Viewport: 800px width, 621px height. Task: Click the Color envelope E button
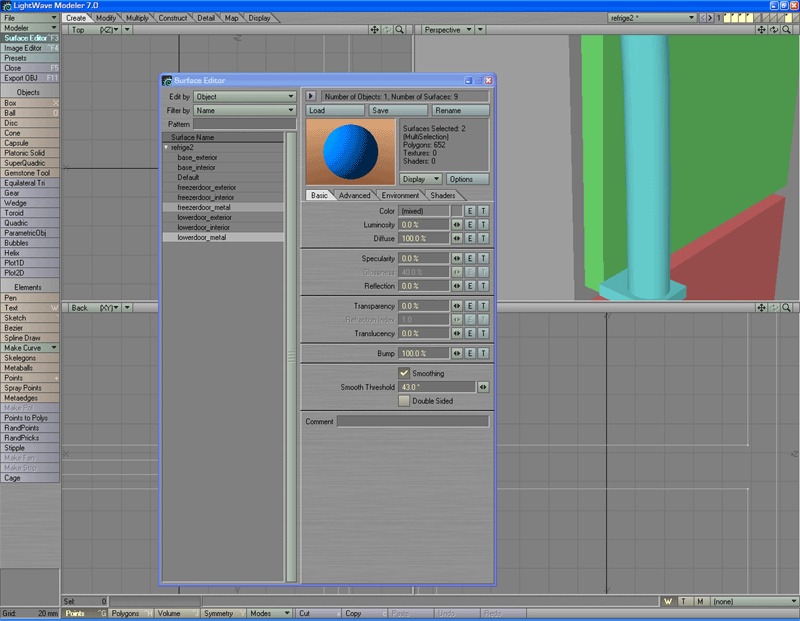tap(470, 211)
